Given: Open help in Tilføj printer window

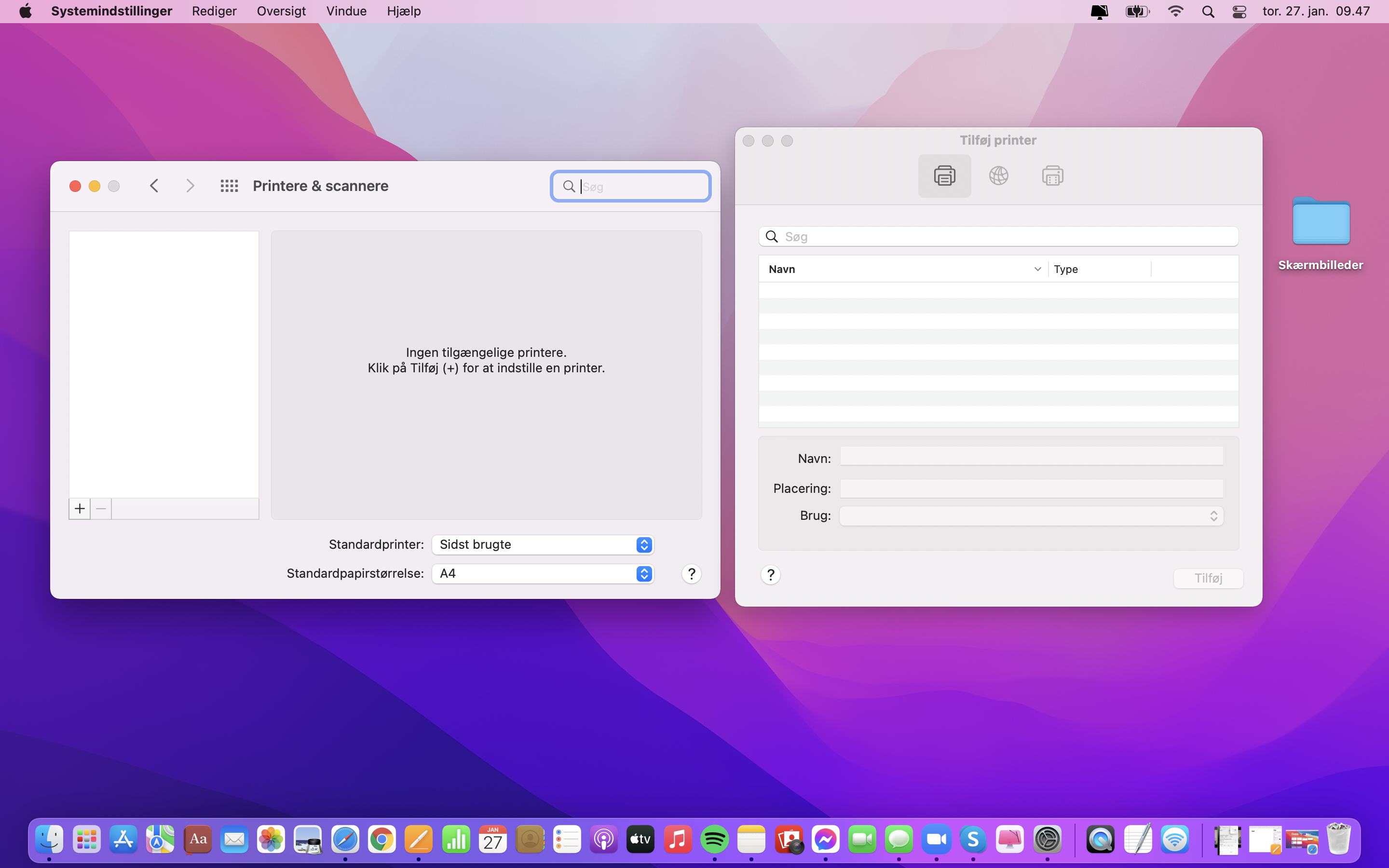Looking at the screenshot, I should [x=770, y=575].
